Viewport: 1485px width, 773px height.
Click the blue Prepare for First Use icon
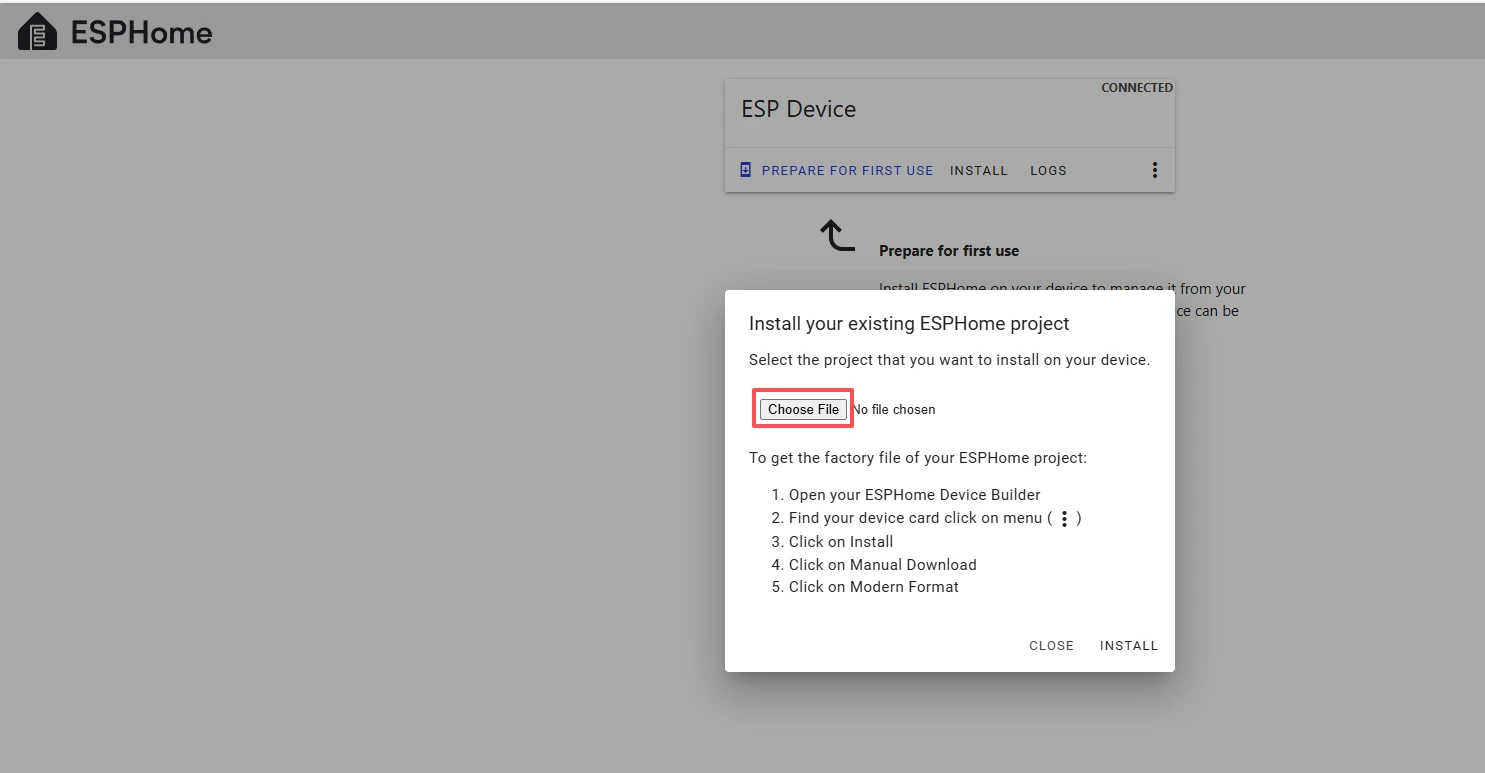point(745,170)
